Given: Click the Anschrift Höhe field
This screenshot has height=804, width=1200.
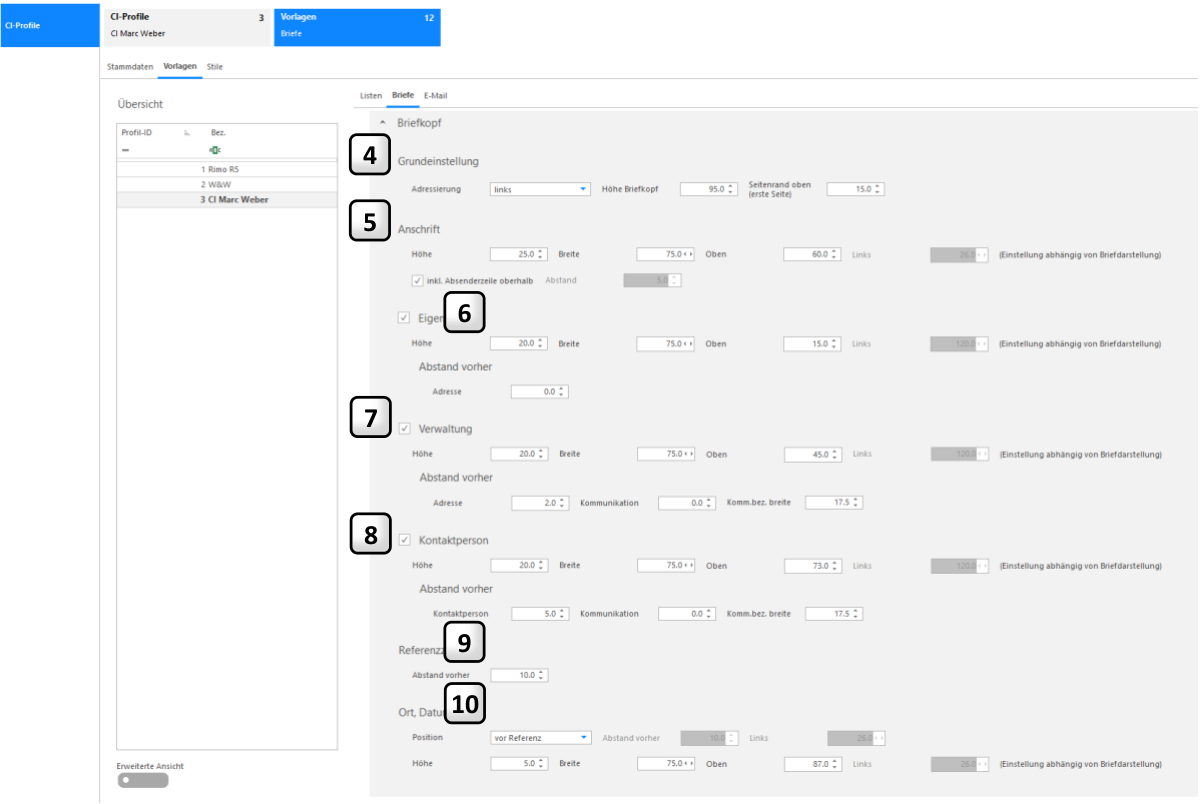Looking at the screenshot, I should click(x=519, y=254).
